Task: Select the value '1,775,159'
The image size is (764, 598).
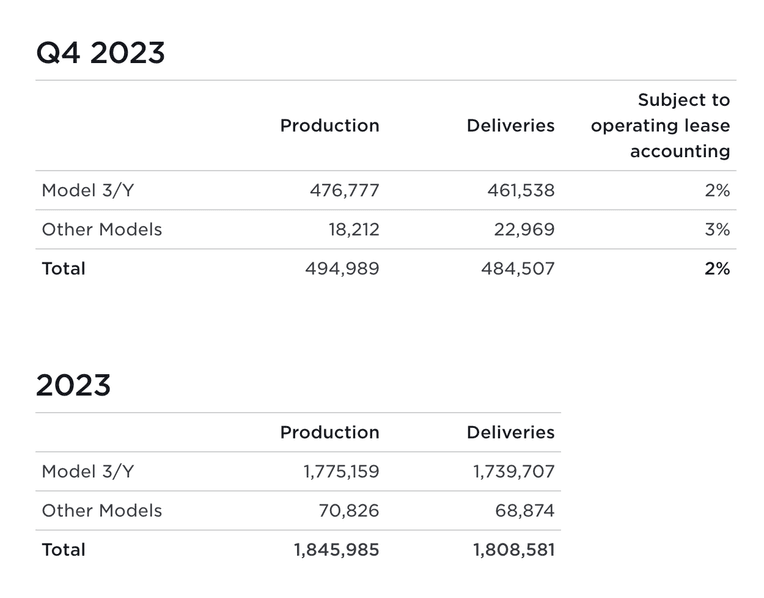Action: 341,472
